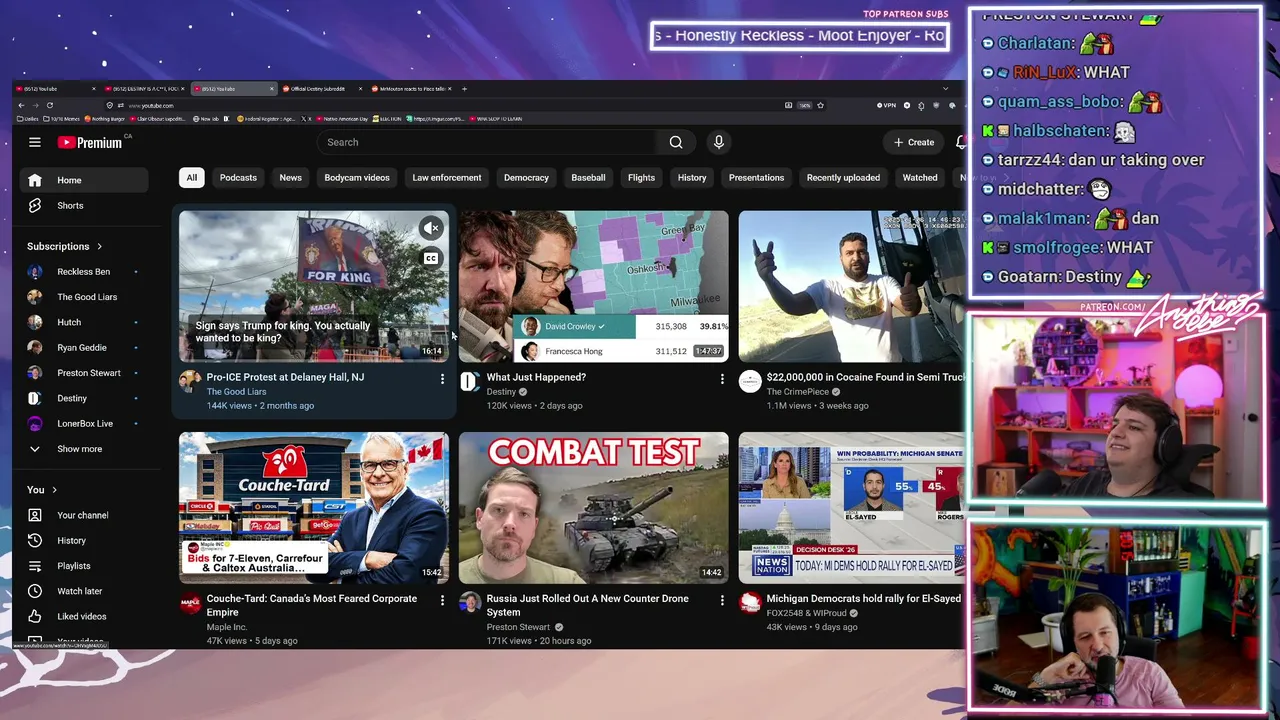1280x720 pixels.
Task: Open the YouTube hamburger guide menu
Action: pos(35,142)
